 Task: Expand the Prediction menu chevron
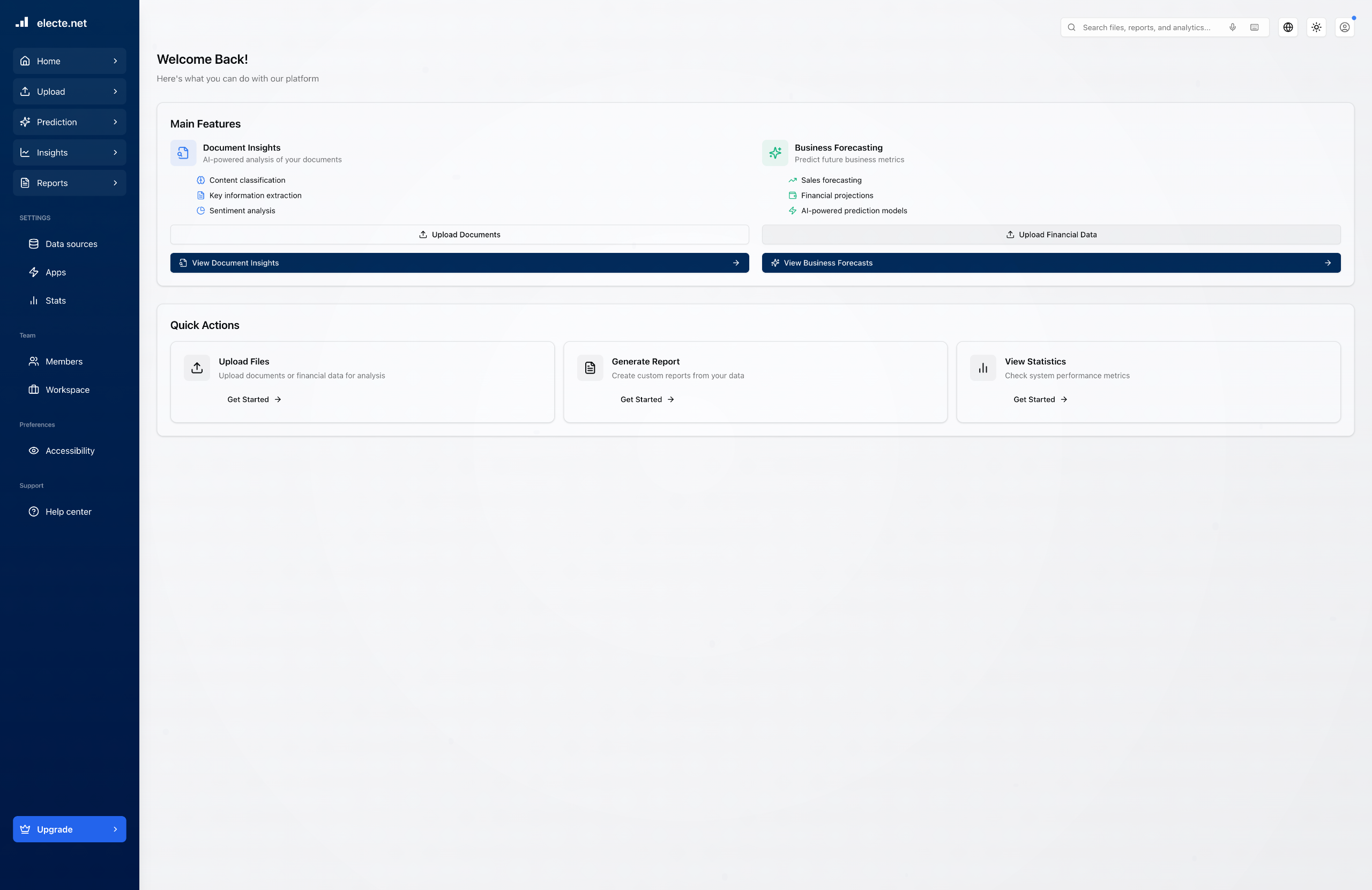(115, 122)
